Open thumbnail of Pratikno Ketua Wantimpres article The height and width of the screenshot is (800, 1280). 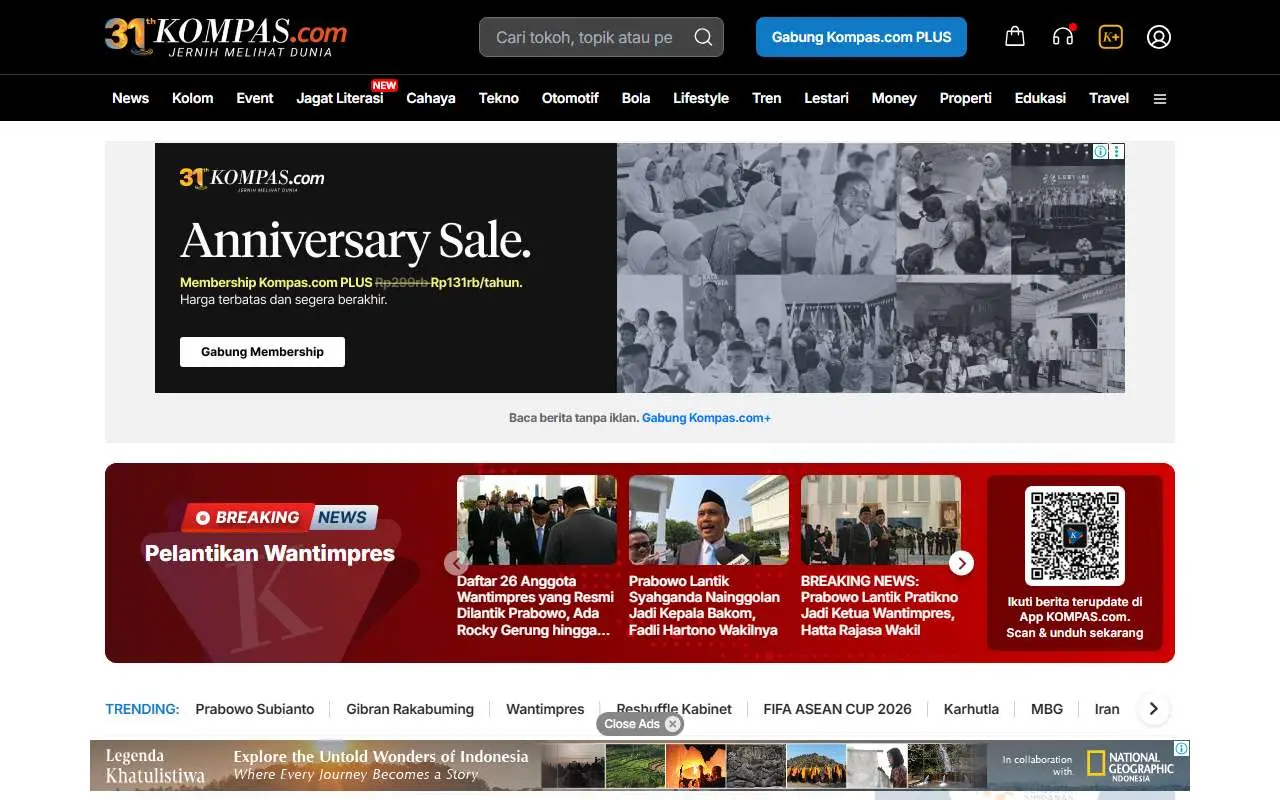tap(881, 520)
